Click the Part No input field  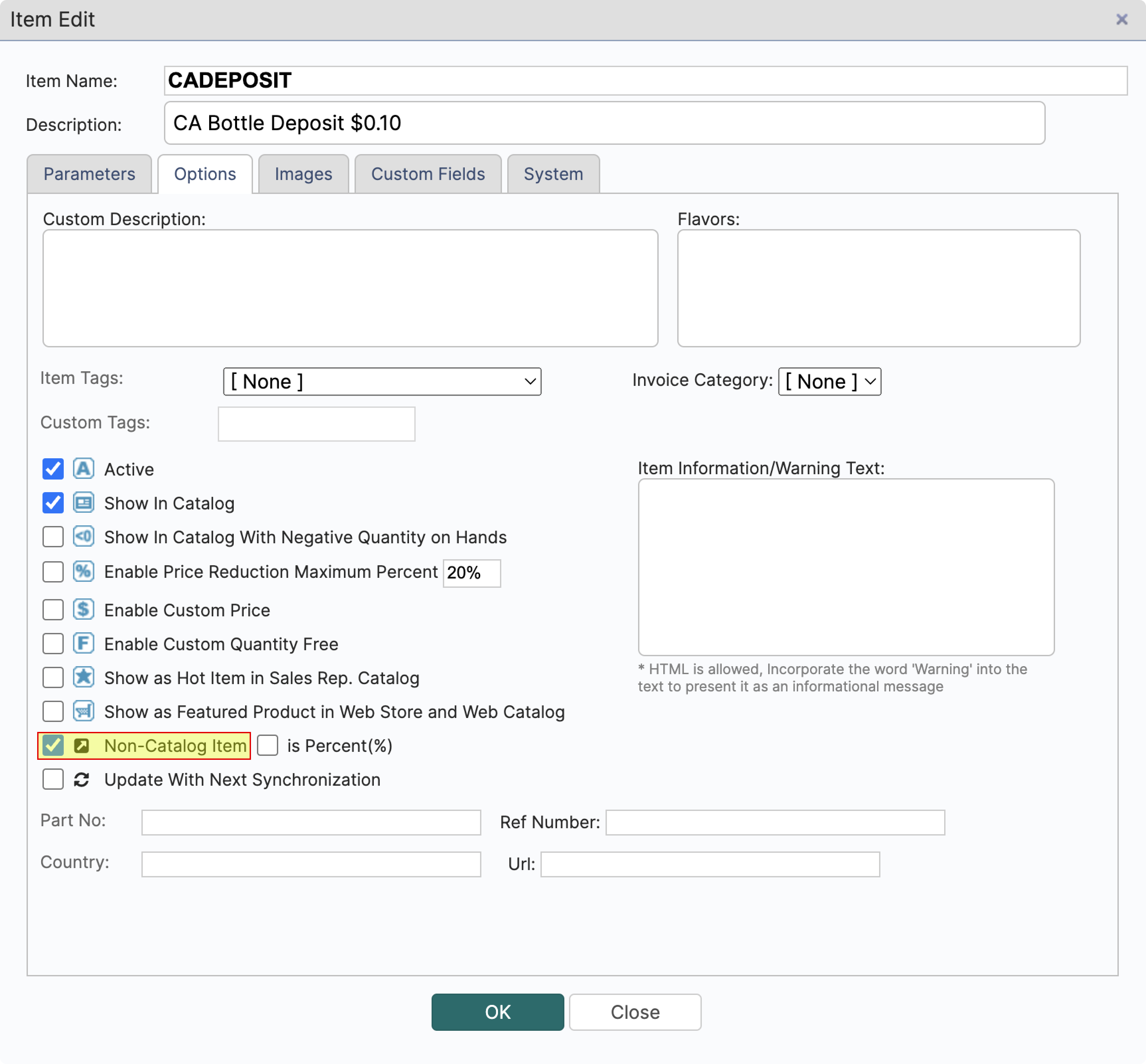pyautogui.click(x=311, y=822)
